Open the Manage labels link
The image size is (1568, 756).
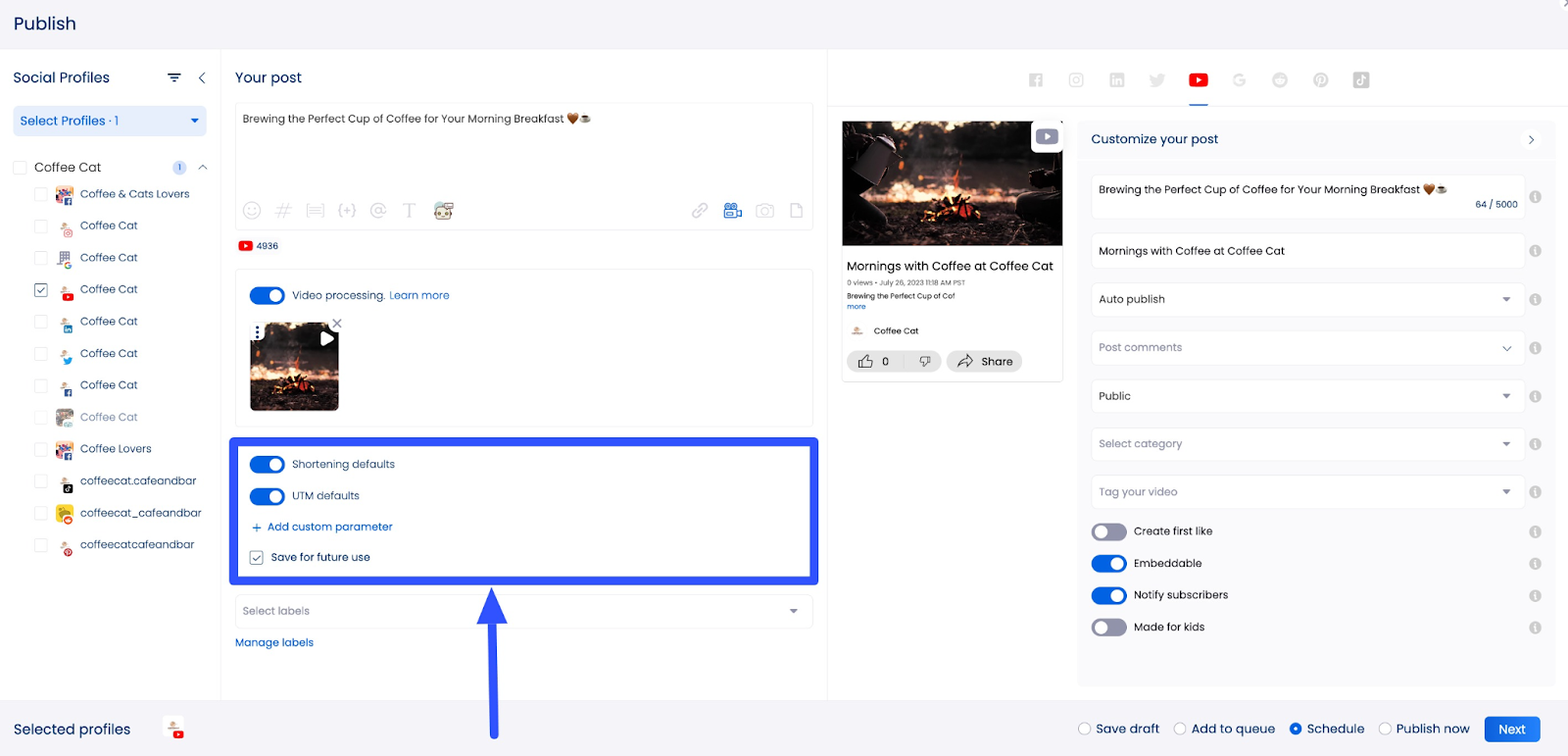[274, 643]
